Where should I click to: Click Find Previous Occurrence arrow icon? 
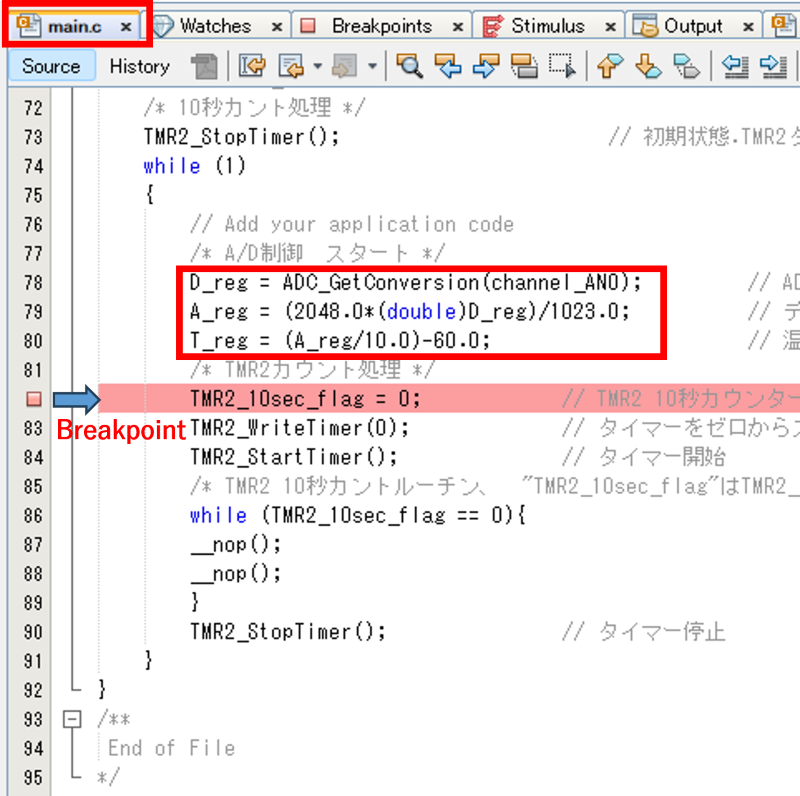tap(447, 67)
